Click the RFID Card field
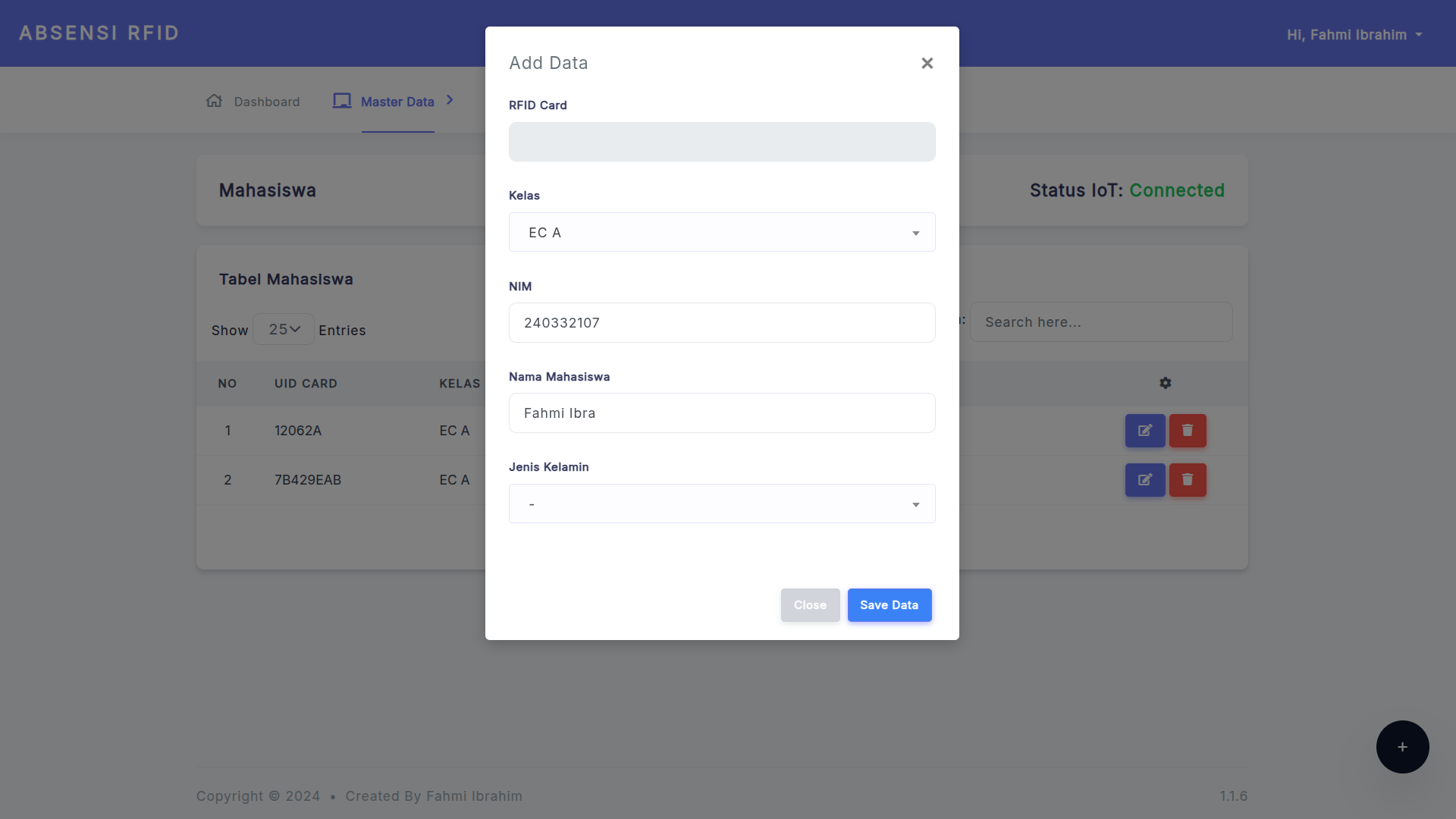This screenshot has height=819, width=1456. click(722, 142)
